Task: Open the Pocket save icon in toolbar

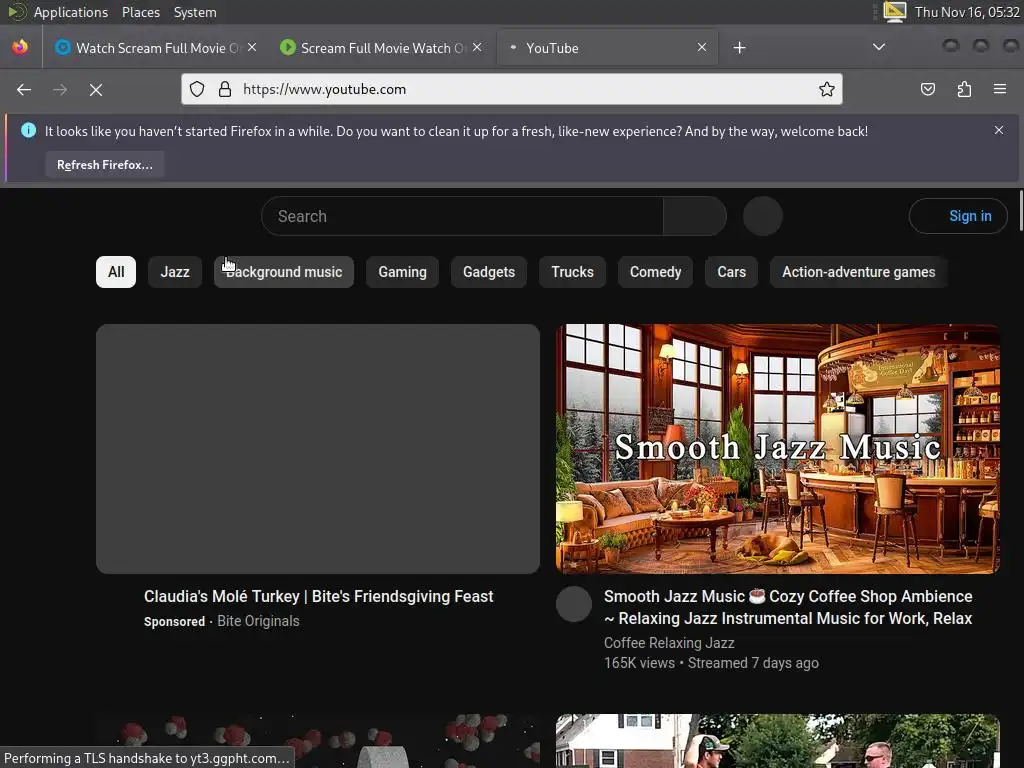Action: coord(927,89)
